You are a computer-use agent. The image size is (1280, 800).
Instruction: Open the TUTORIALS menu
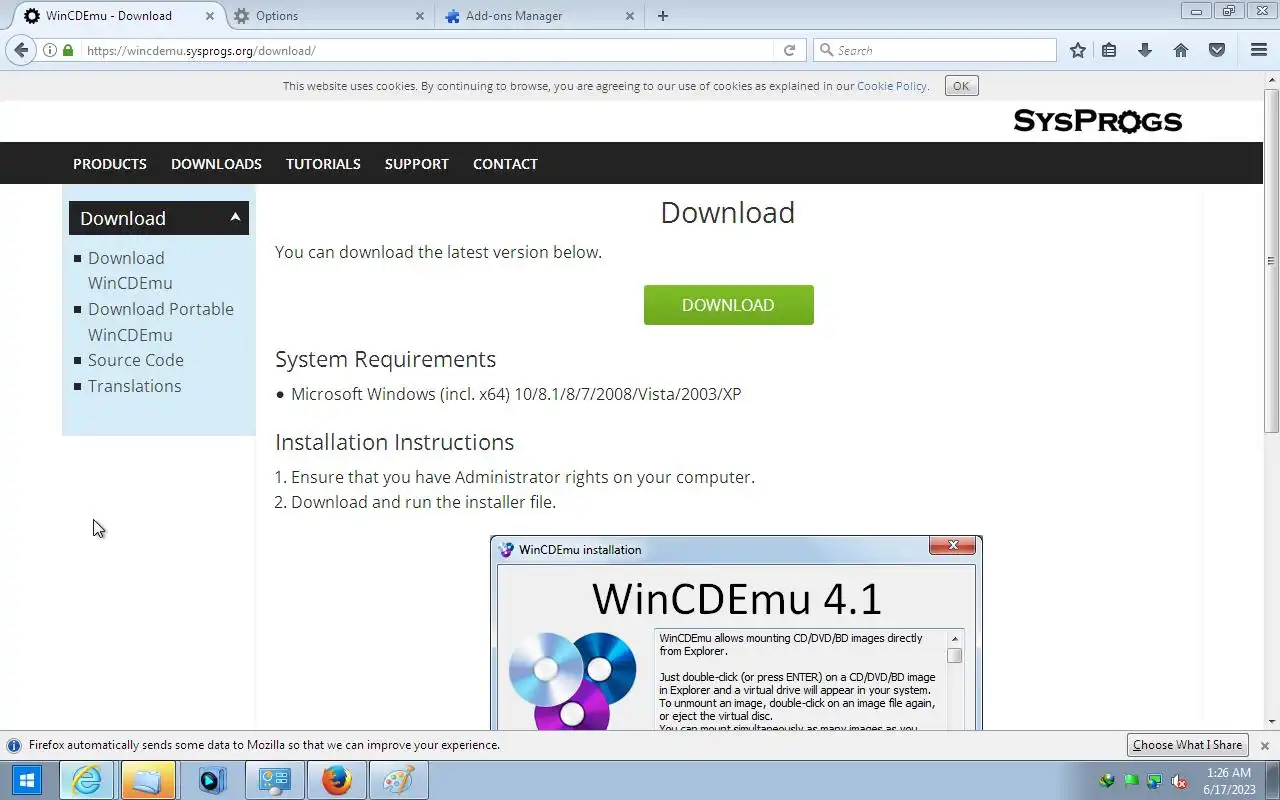(323, 164)
